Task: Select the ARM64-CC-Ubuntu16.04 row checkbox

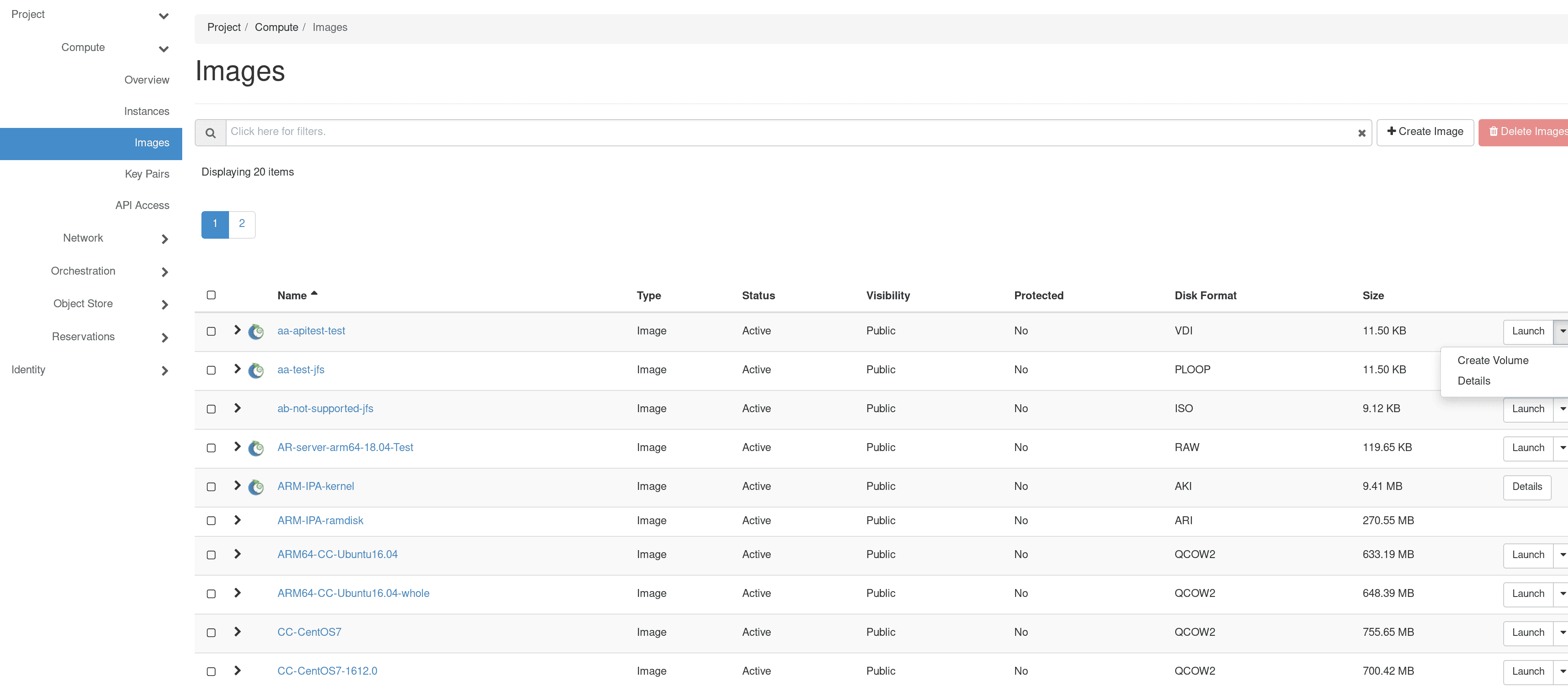Action: point(211,555)
